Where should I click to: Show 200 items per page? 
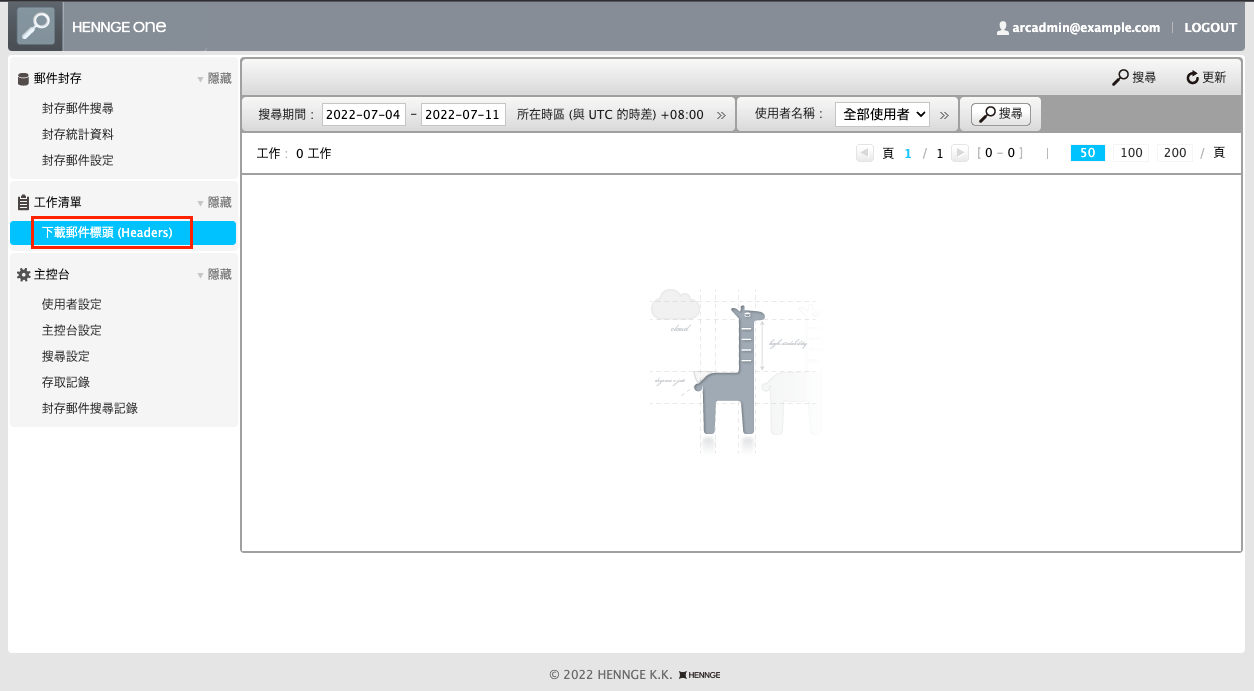(x=1175, y=153)
